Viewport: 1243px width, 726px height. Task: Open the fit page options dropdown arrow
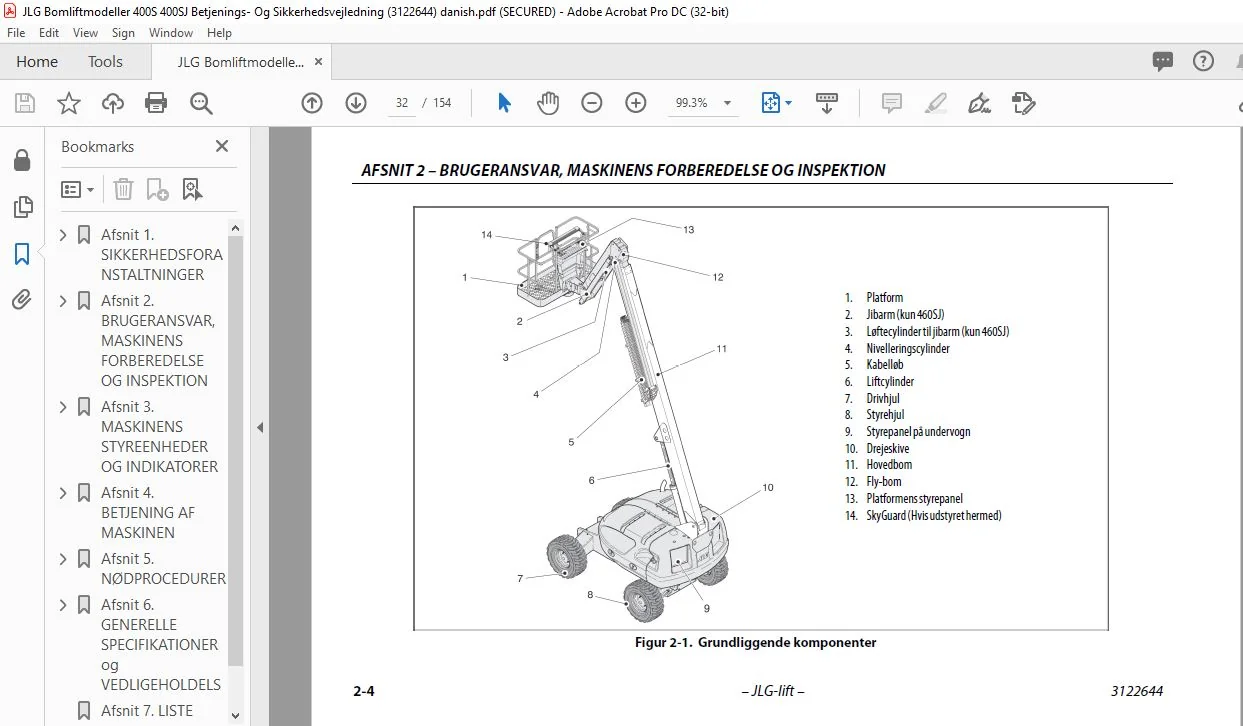pos(788,103)
